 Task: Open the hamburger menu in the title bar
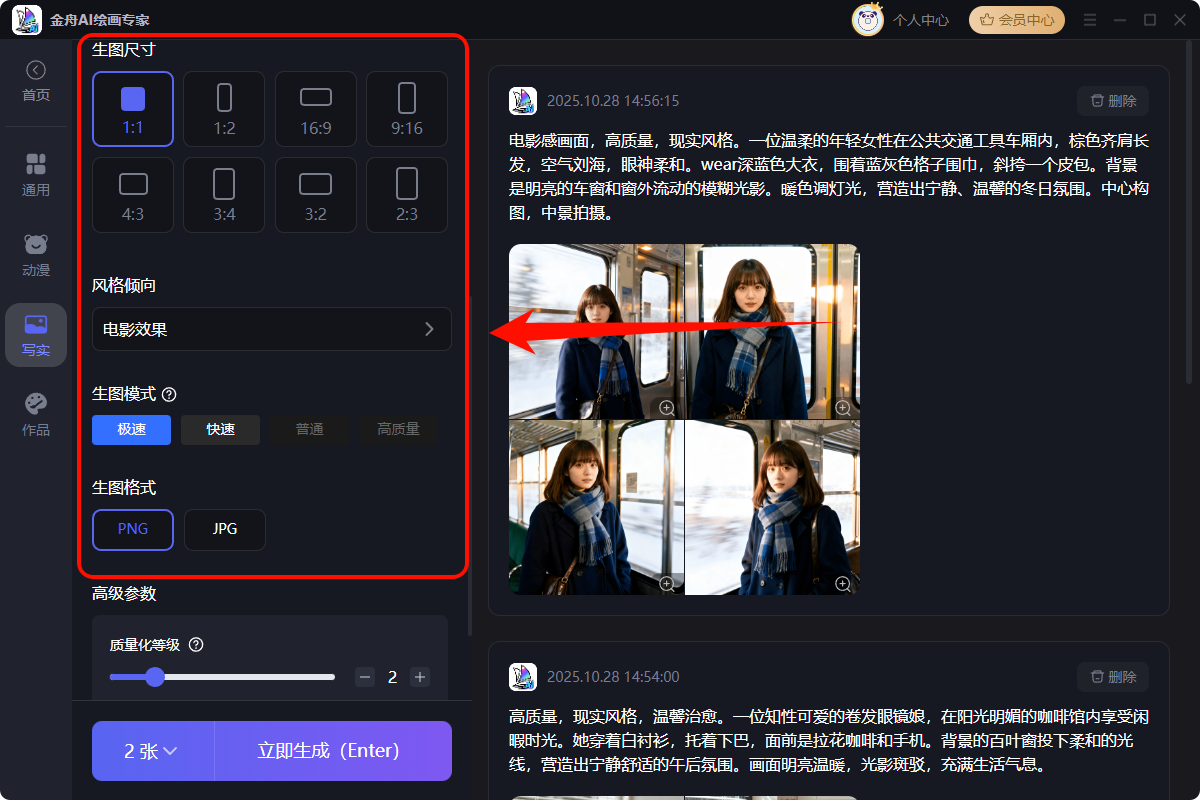pyautogui.click(x=1089, y=19)
